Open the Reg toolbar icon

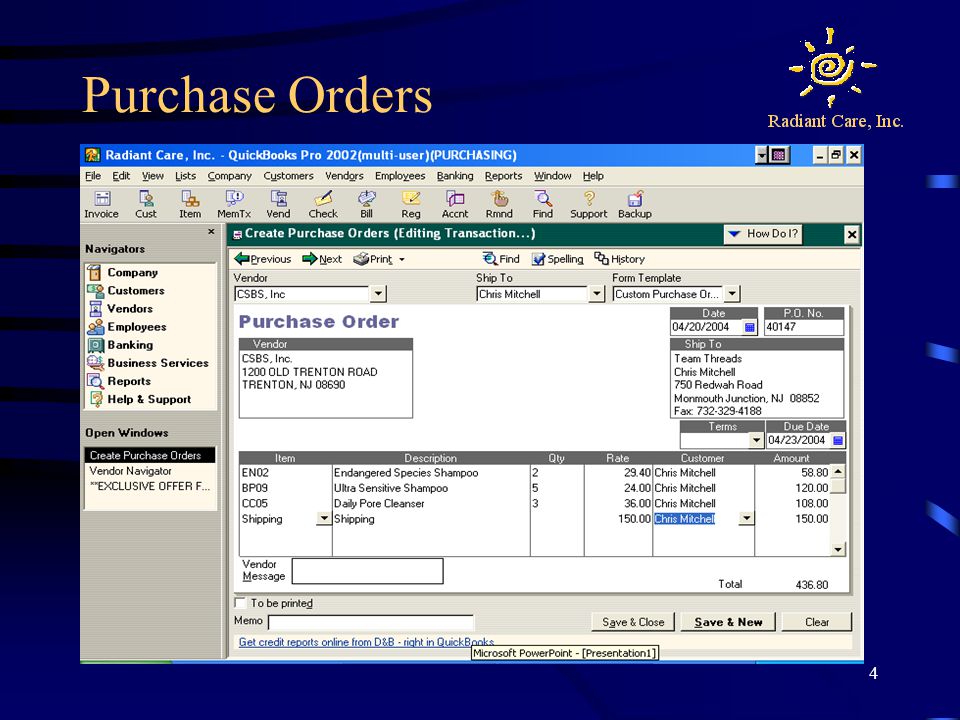coord(411,204)
